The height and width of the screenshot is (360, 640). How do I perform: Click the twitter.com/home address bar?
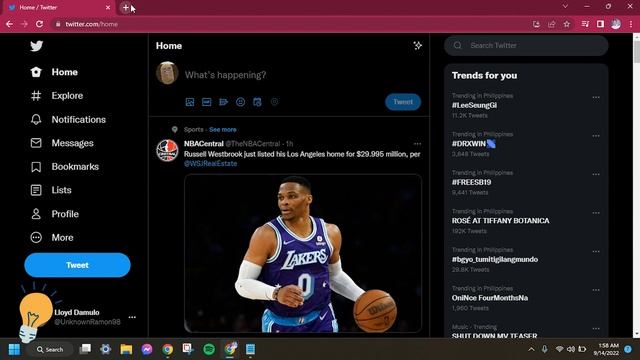point(91,24)
